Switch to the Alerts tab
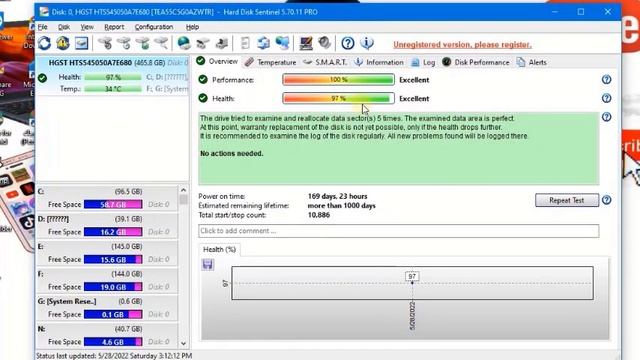The image size is (640, 360). coord(531,62)
